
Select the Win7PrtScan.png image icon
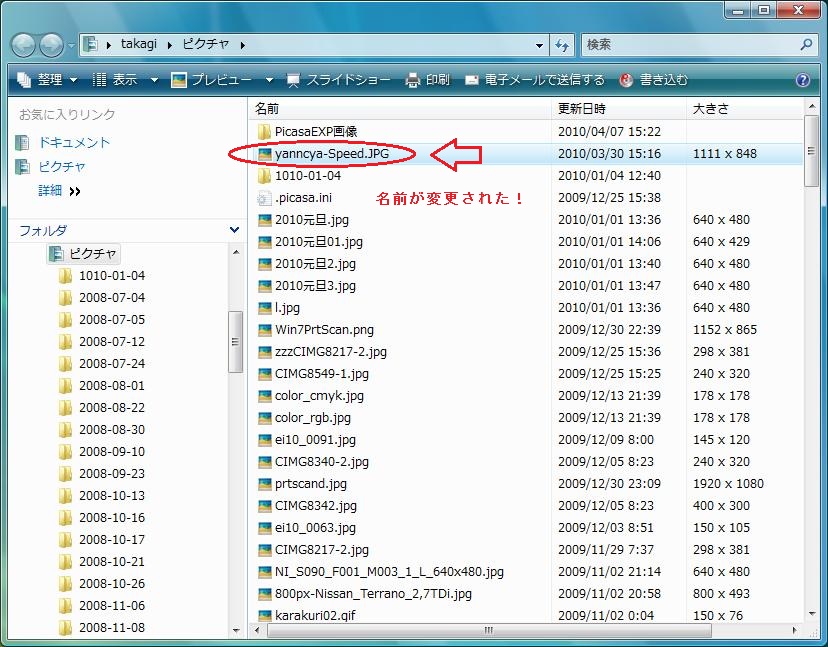(x=264, y=330)
